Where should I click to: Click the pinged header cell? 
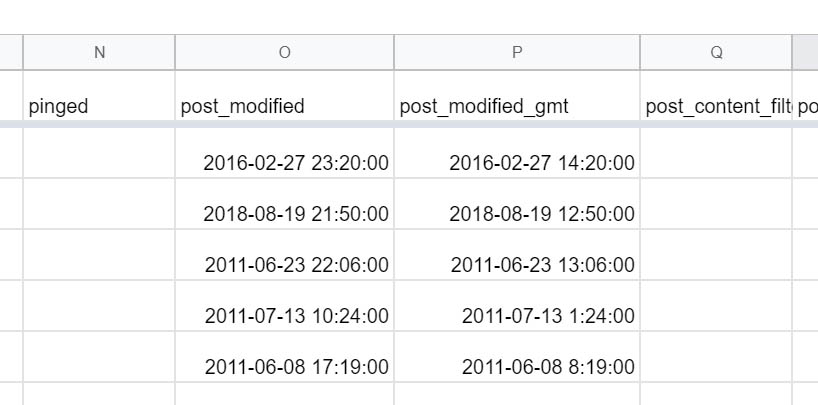pos(99,96)
